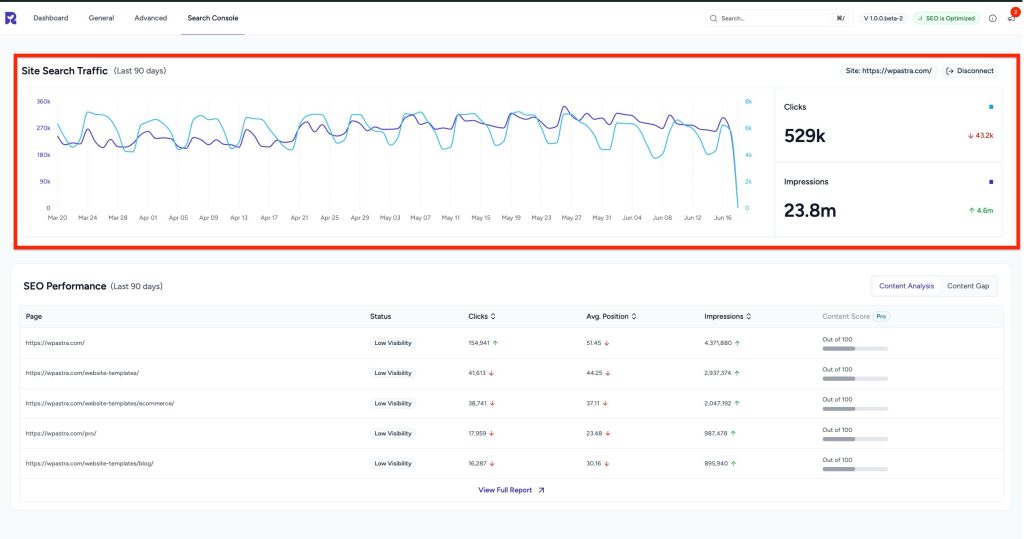Click the Pro badge beside Content Score

coord(881,316)
